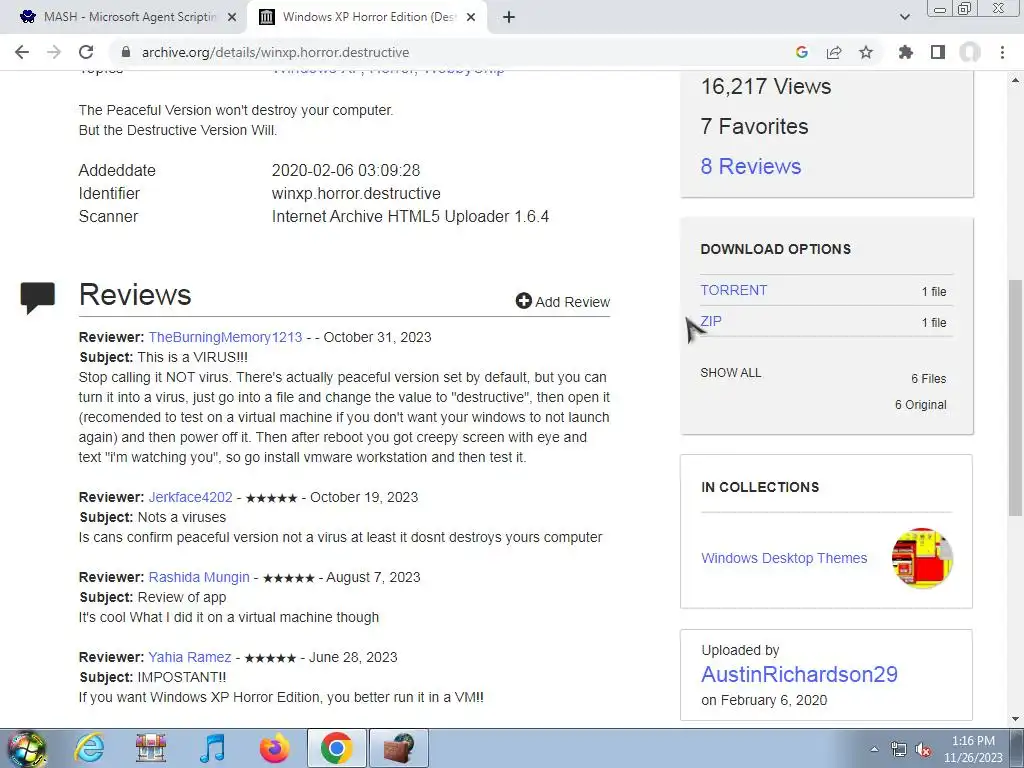Launch Internet Explorer from taskbar
This screenshot has width=1024, height=768.
[89, 748]
